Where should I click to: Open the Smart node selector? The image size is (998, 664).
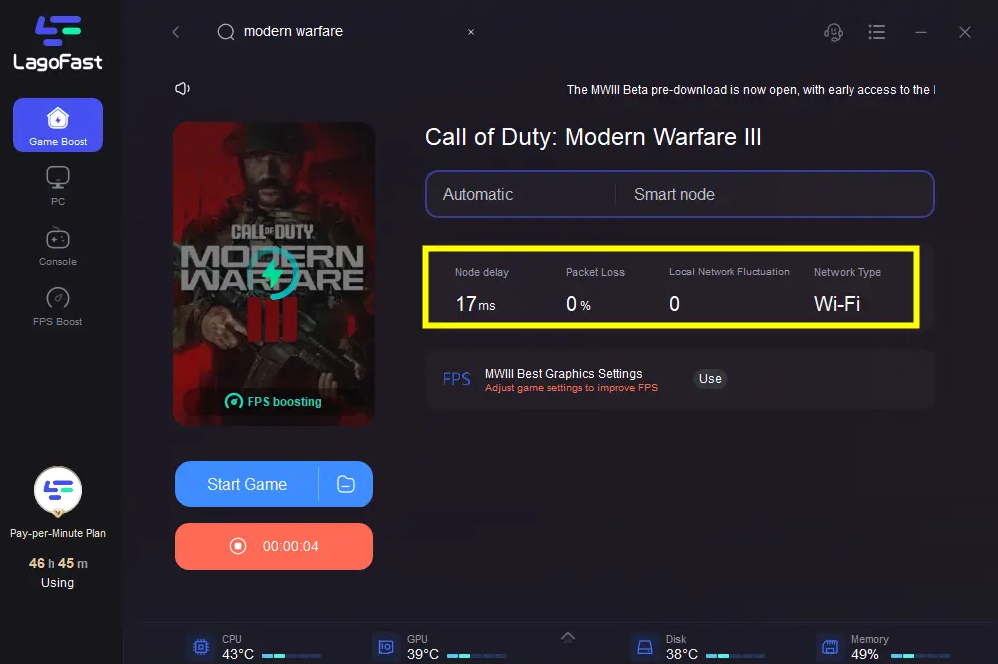point(774,194)
